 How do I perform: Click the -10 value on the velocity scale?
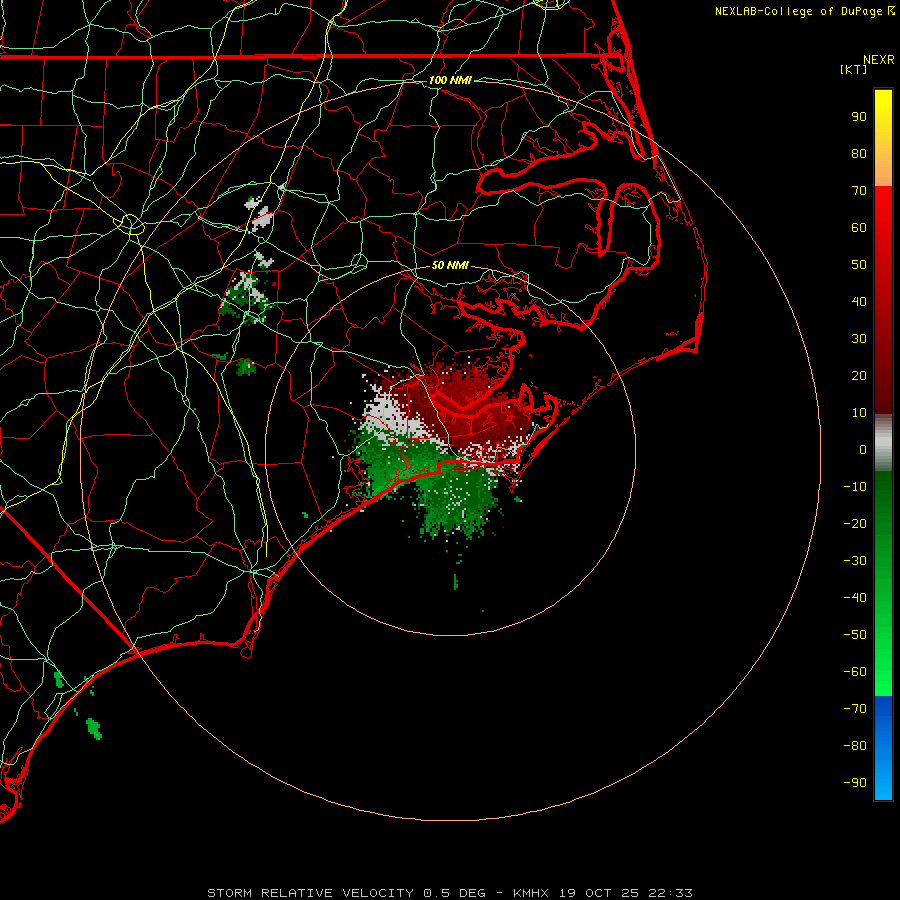855,487
